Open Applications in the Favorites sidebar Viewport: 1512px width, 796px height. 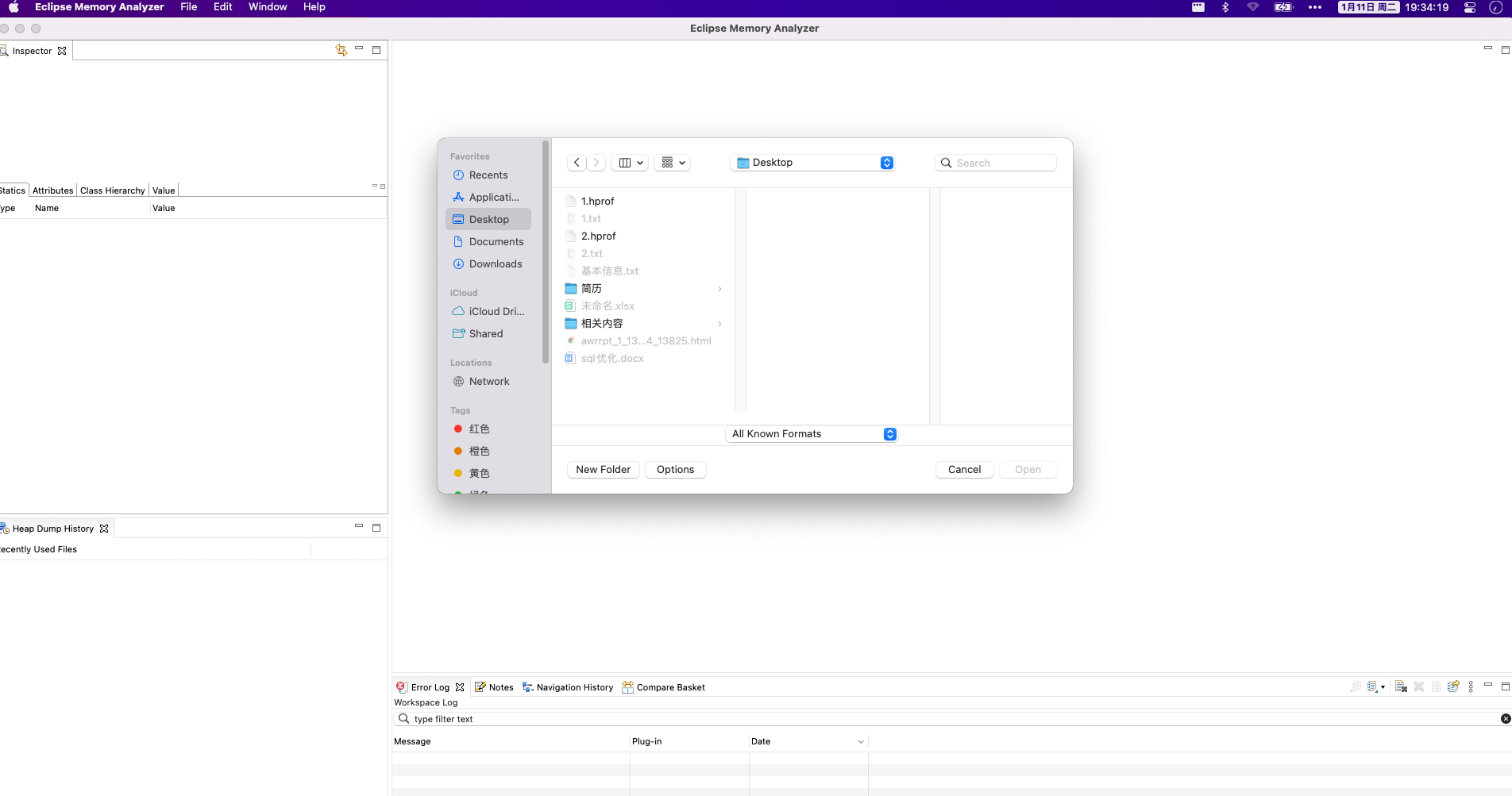[x=488, y=198]
